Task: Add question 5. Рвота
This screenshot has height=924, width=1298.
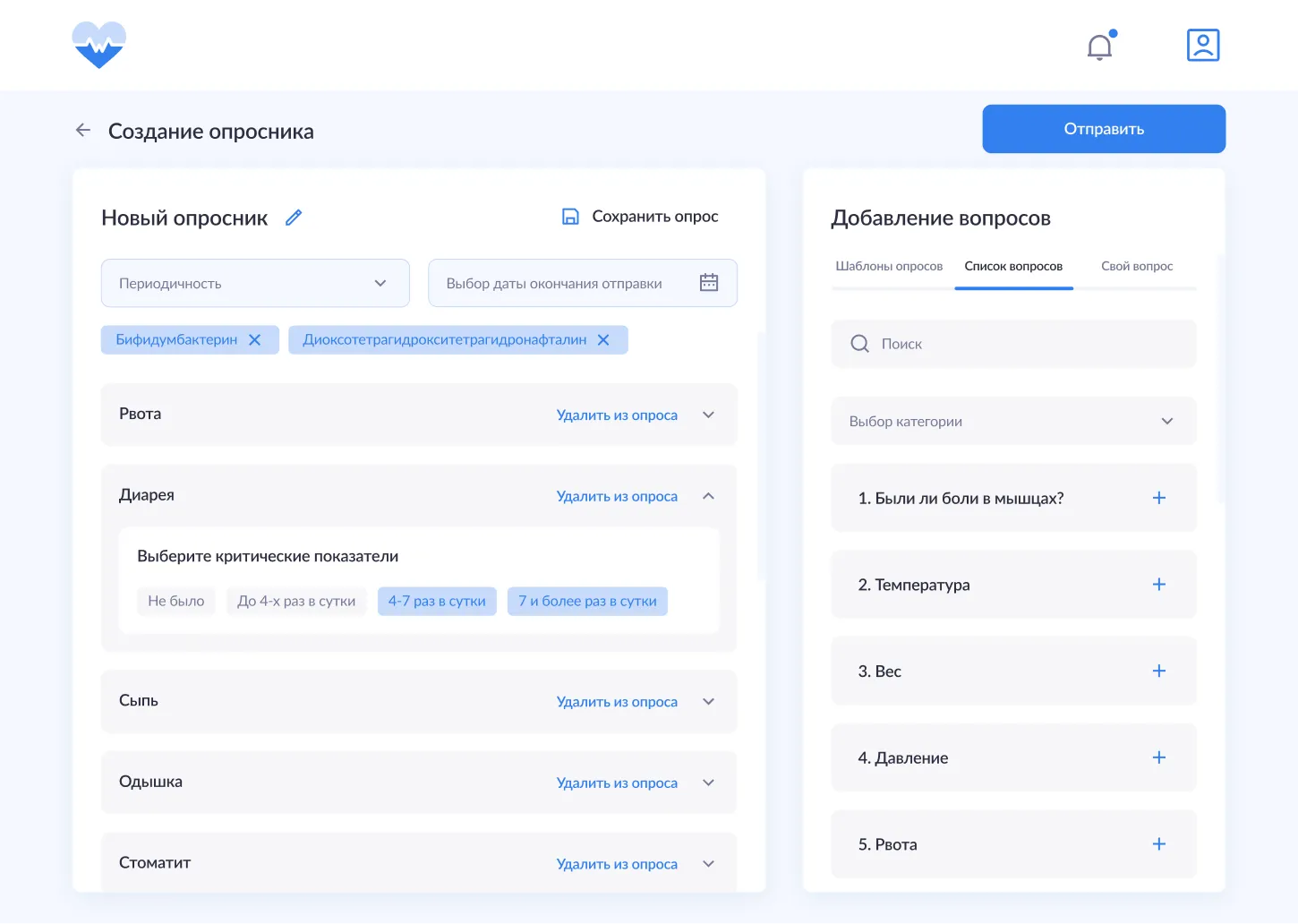Action: (x=1159, y=844)
